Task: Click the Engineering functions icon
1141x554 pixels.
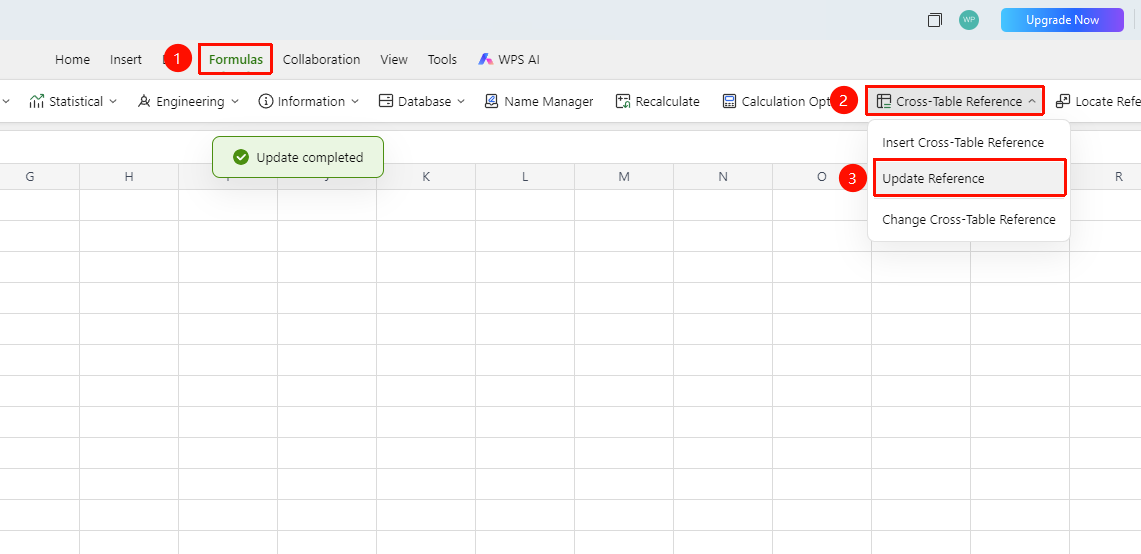Action: (x=144, y=101)
